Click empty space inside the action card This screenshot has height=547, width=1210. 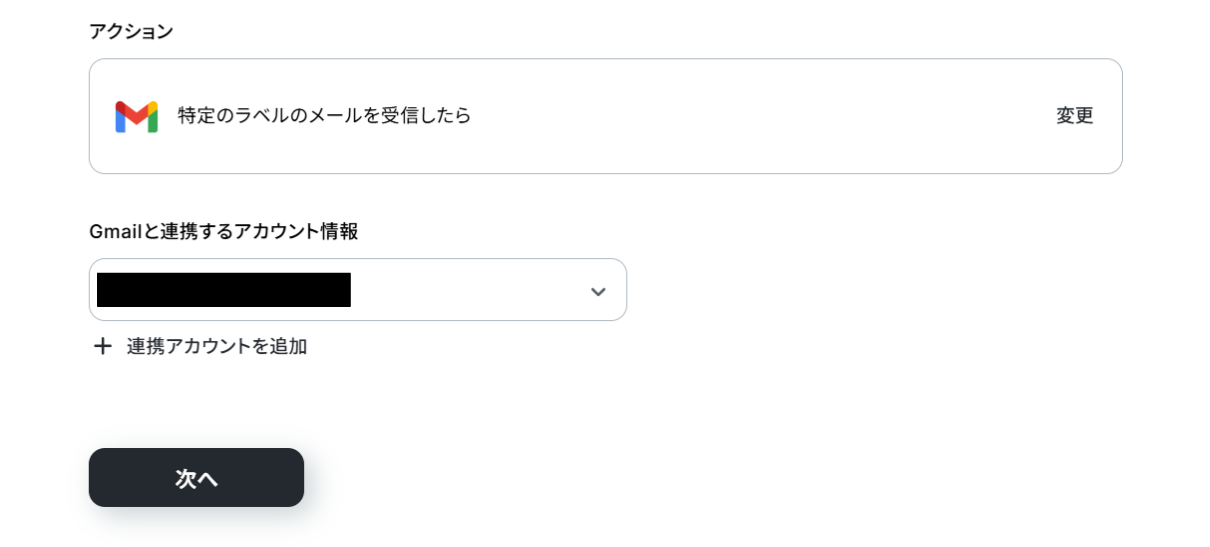click(760, 116)
